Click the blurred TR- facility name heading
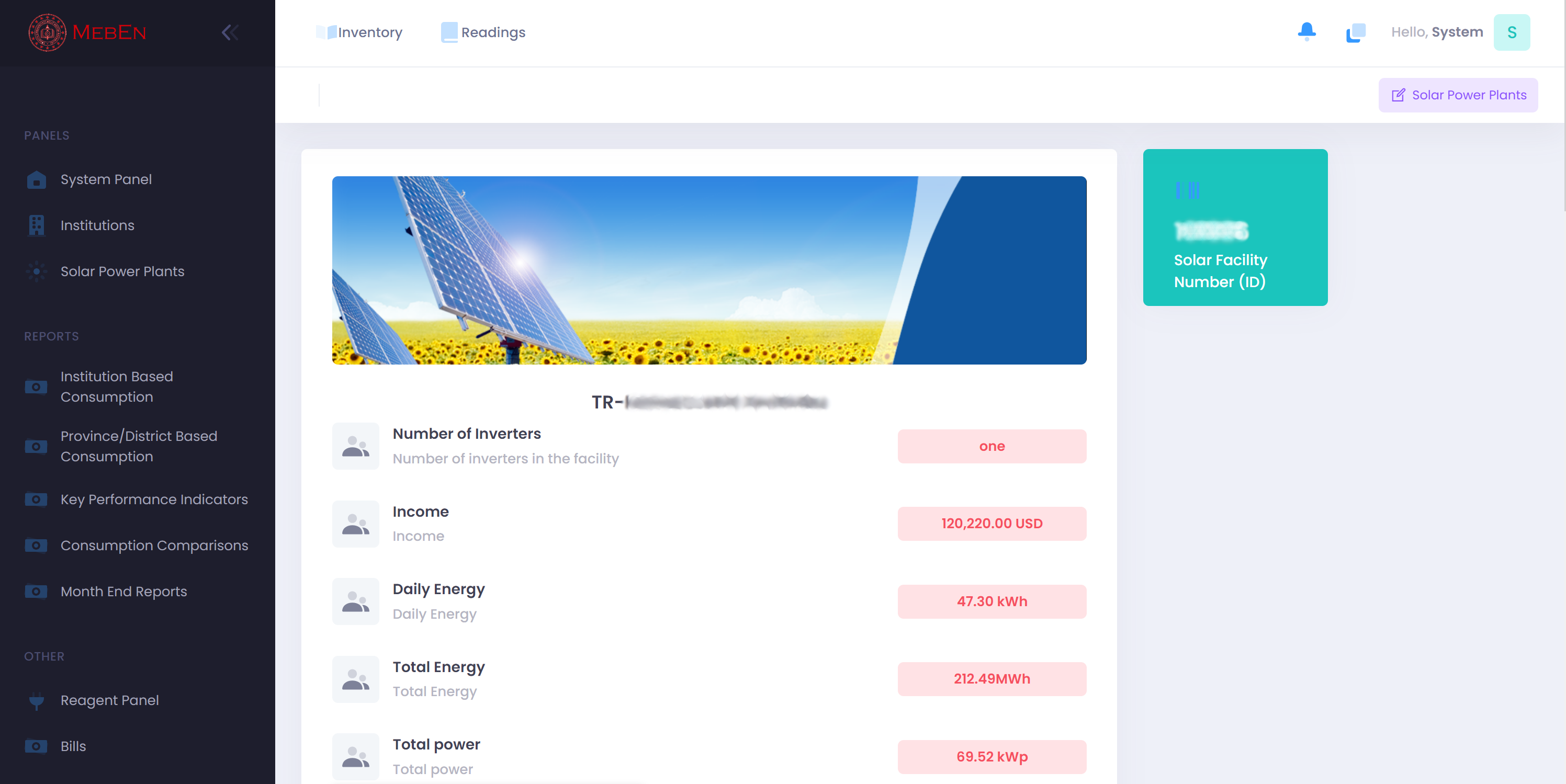Image resolution: width=1566 pixels, height=784 pixels. click(x=709, y=402)
